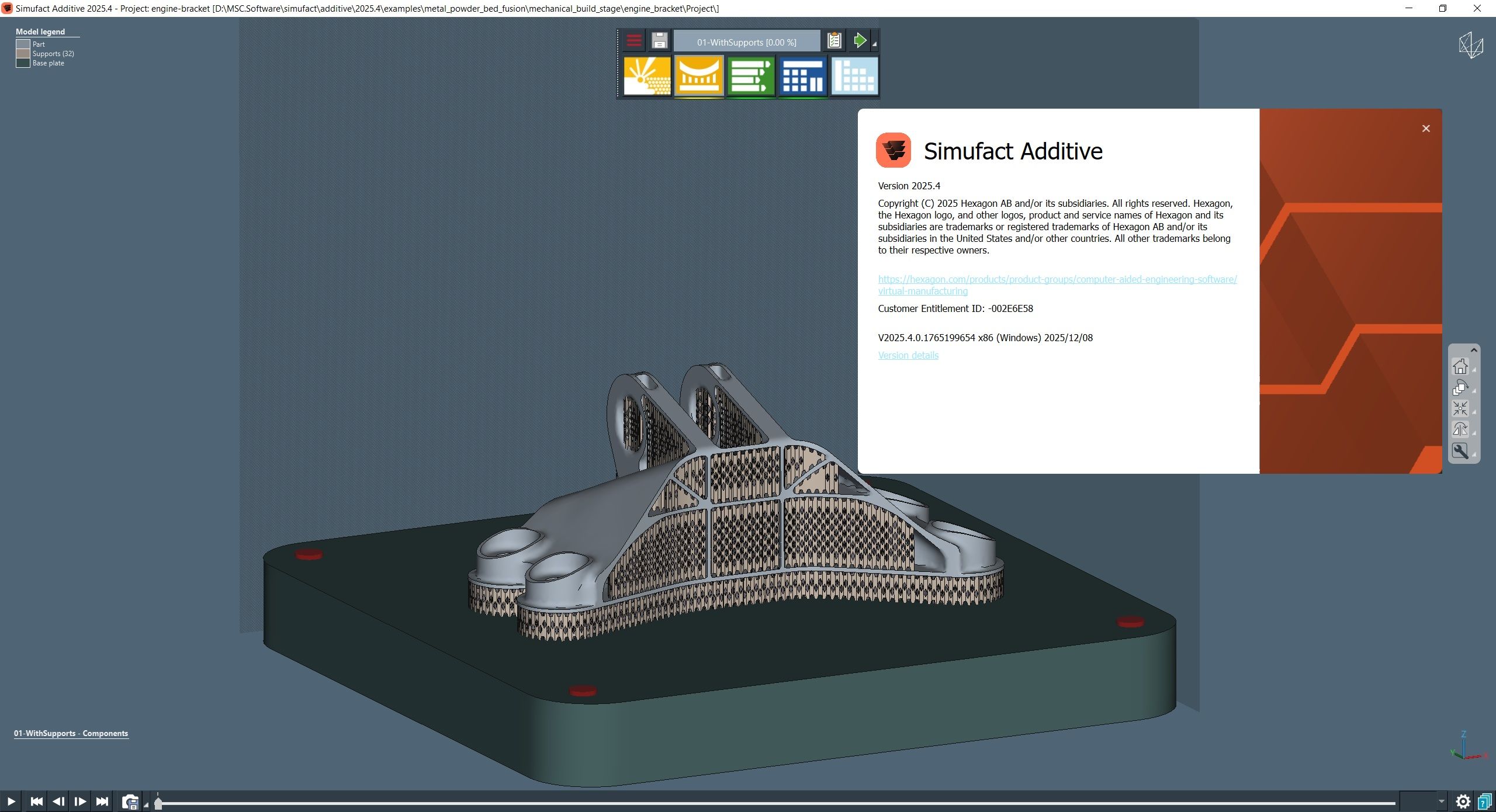The height and width of the screenshot is (812, 1496).
Task: Save the project using the disk icon
Action: (659, 40)
